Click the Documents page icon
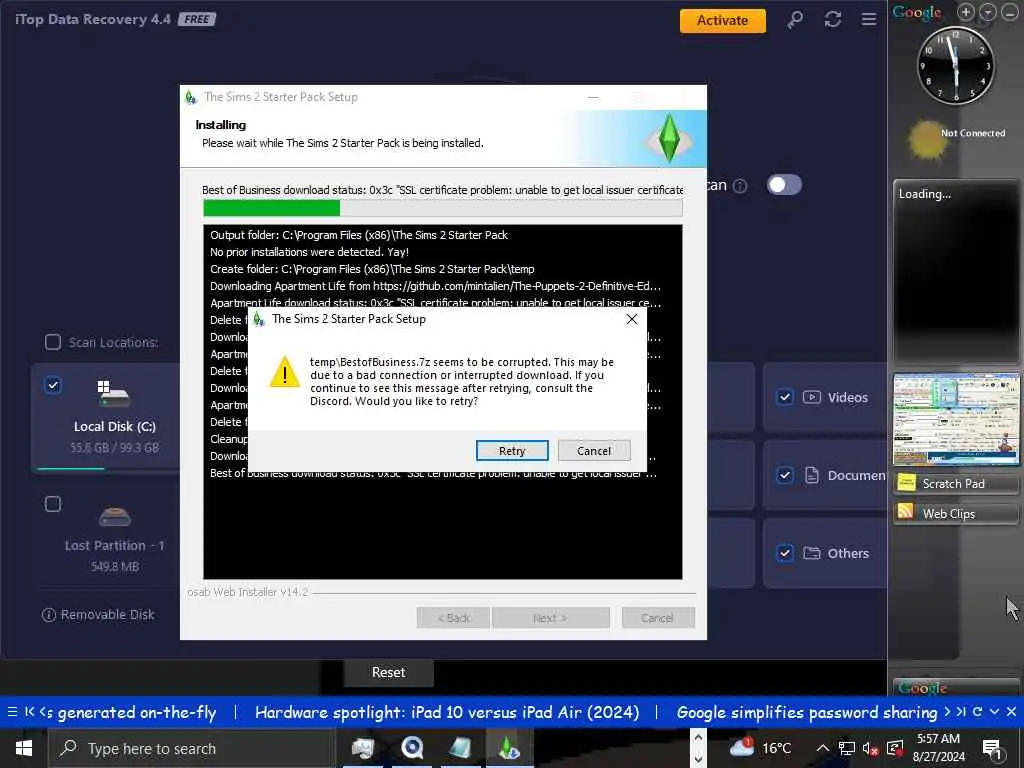This screenshot has width=1024, height=768. (812, 475)
